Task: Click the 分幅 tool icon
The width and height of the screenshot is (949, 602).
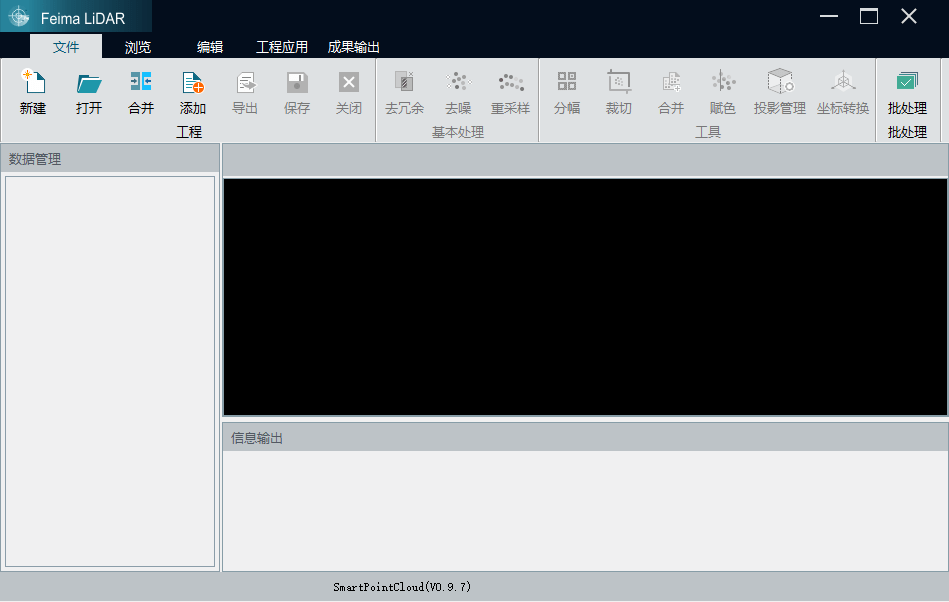Action: (567, 82)
